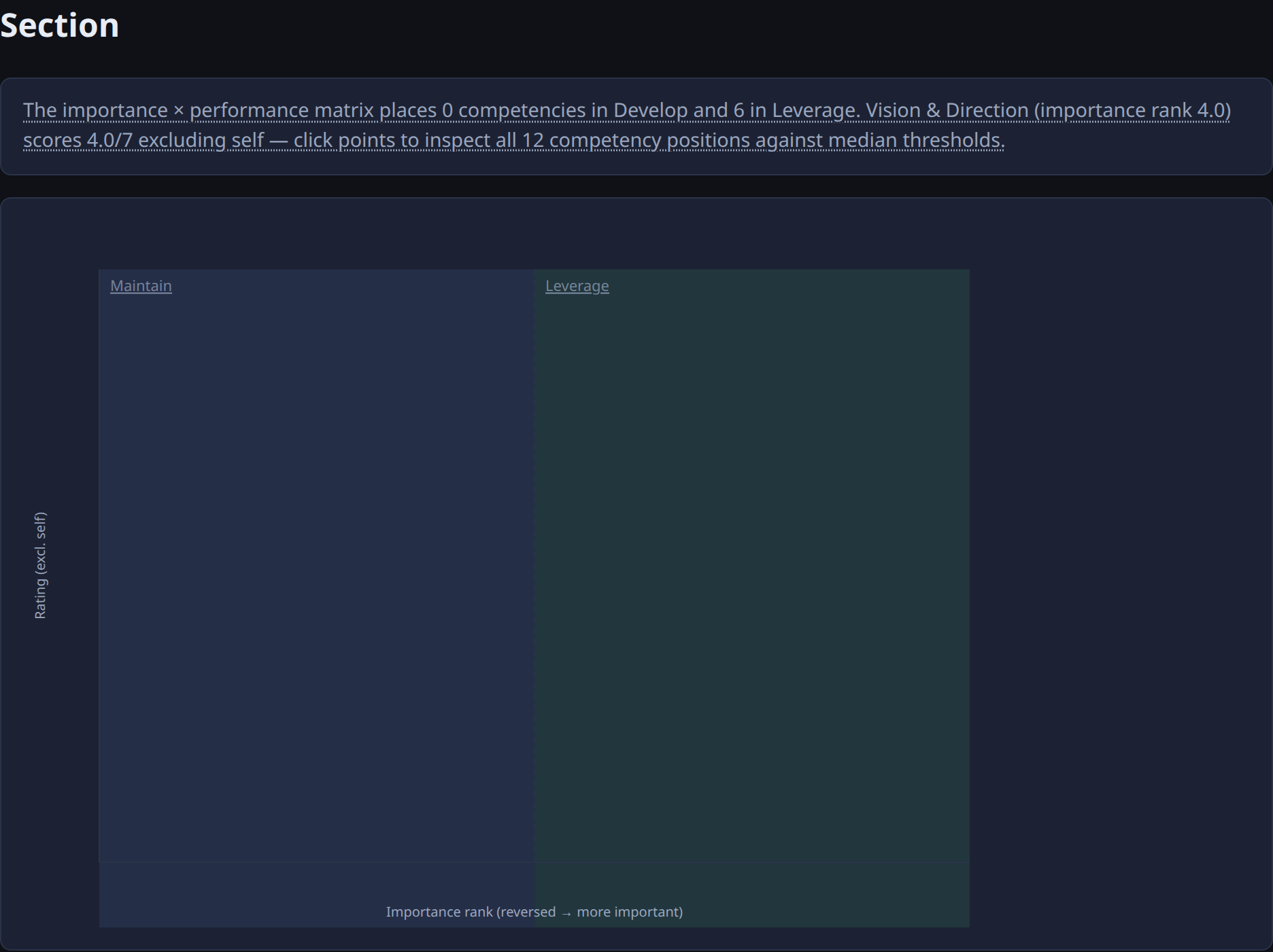Click the × symbol in the summary text
The image size is (1273, 952).
point(179,110)
